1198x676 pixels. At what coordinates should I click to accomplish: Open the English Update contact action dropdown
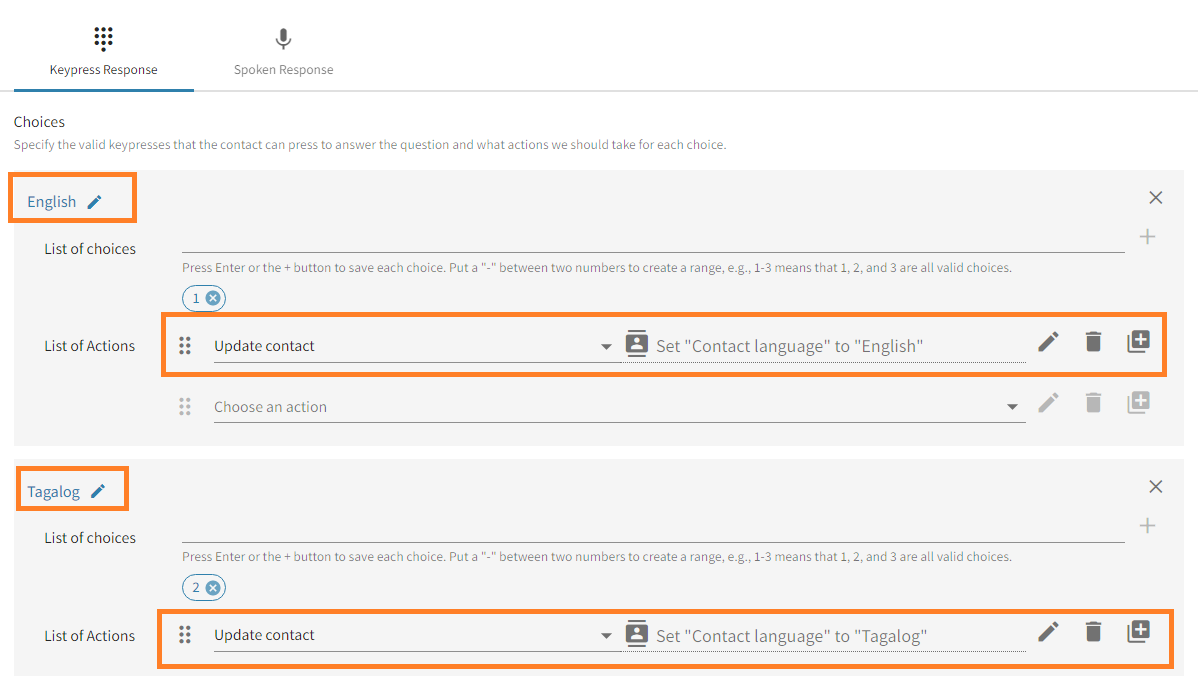pyautogui.click(x=606, y=347)
